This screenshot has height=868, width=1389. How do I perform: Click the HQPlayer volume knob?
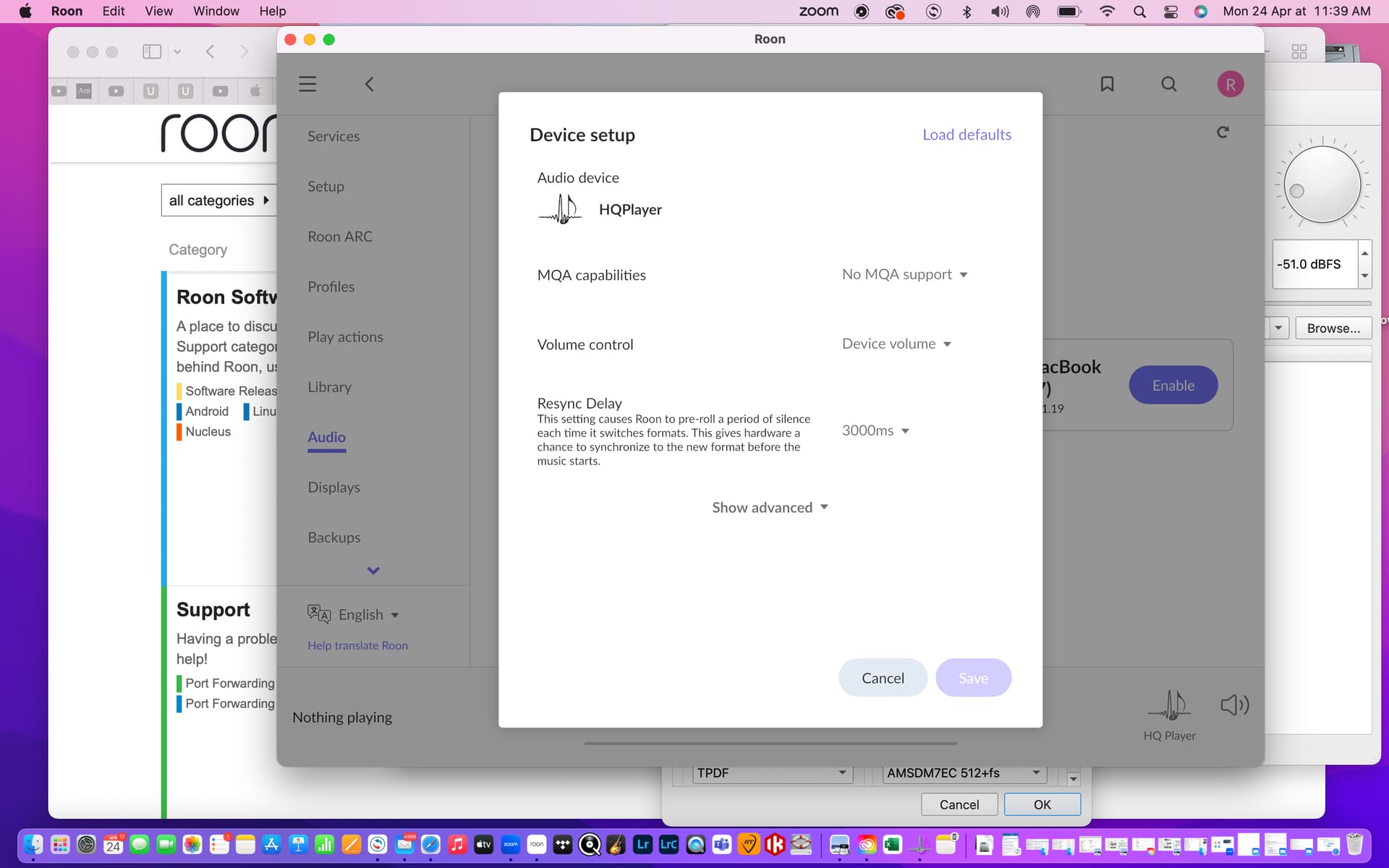click(x=1322, y=184)
